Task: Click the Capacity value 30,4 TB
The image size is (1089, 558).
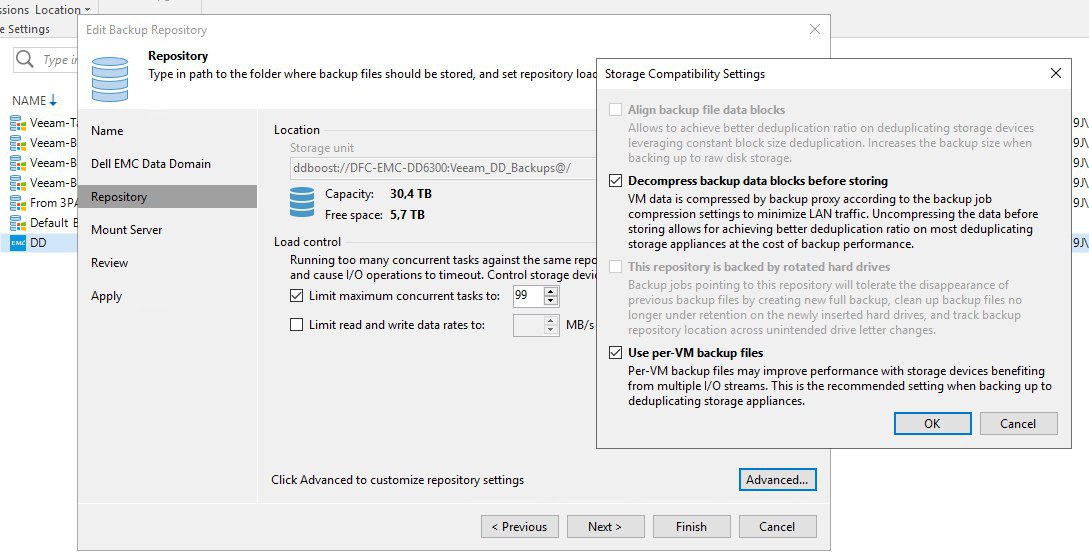Action: click(x=410, y=194)
